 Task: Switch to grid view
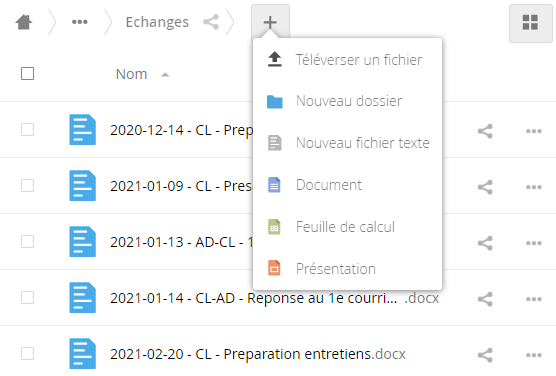[530, 23]
